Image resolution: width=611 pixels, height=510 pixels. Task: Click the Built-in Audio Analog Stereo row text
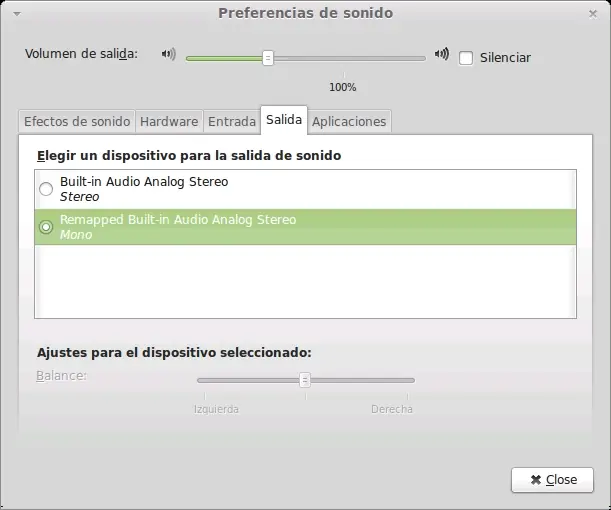click(x=144, y=182)
